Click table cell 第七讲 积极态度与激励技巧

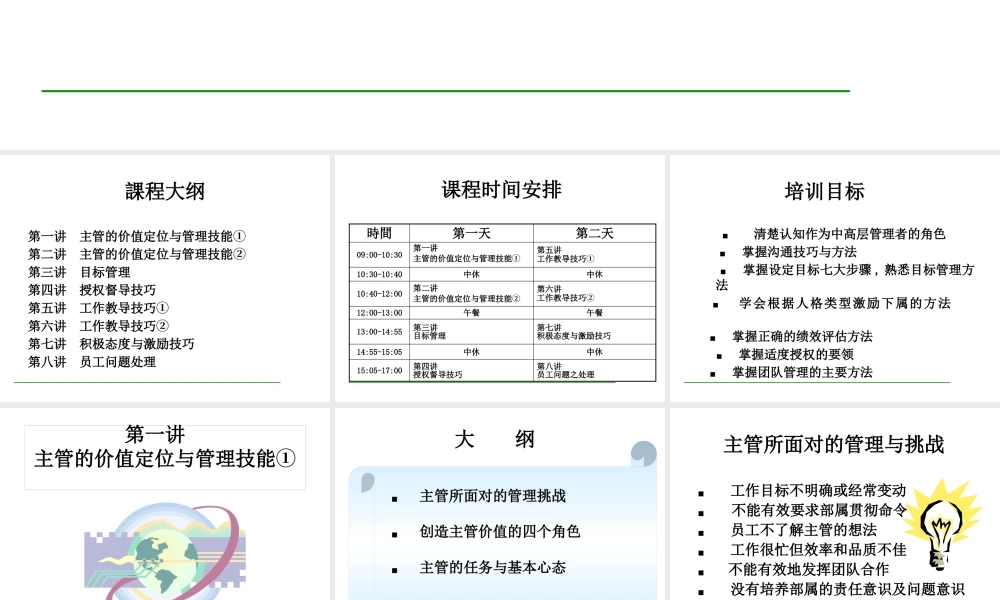(594, 332)
